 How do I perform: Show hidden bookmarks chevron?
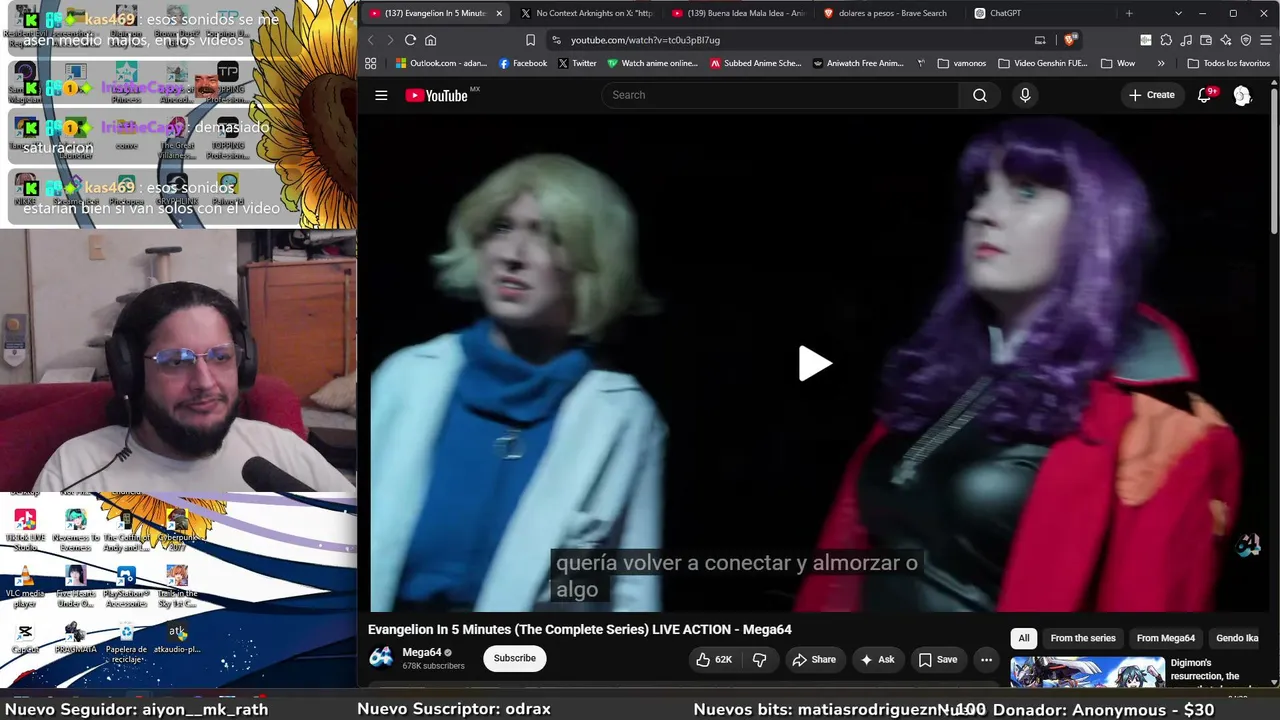[x=1161, y=63]
